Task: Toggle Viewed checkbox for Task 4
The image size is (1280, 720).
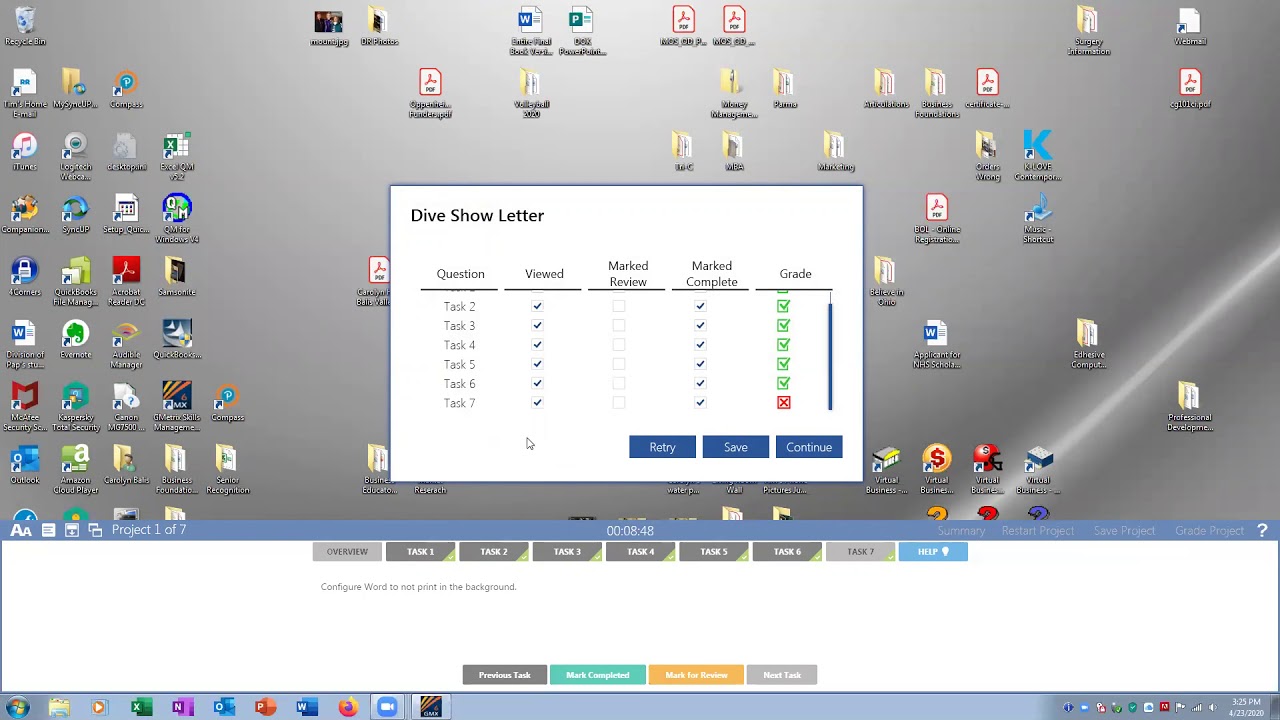Action: tap(537, 345)
